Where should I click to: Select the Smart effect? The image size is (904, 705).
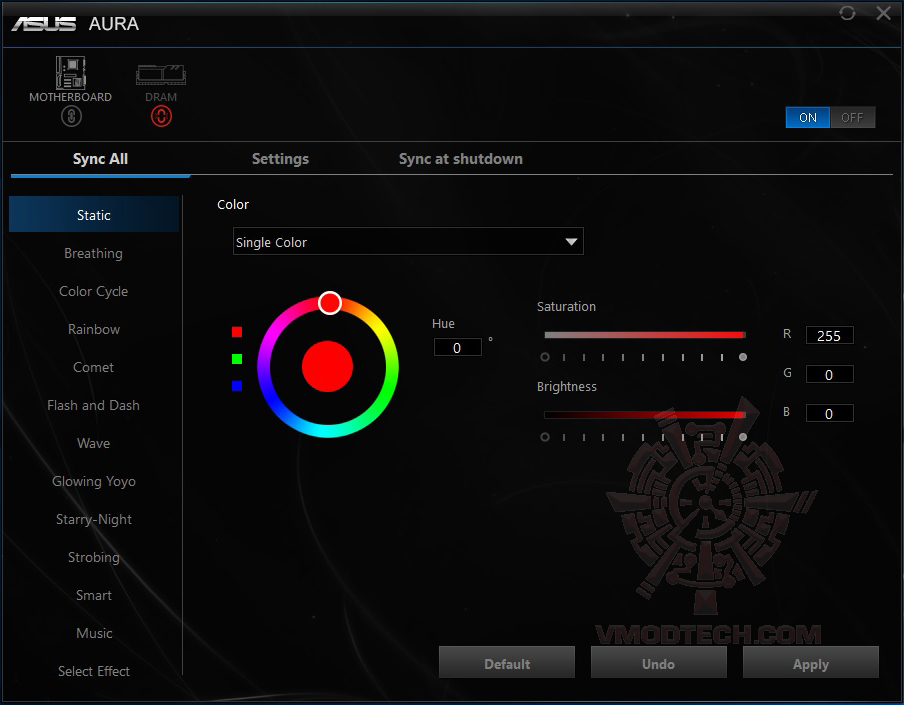[x=94, y=595]
